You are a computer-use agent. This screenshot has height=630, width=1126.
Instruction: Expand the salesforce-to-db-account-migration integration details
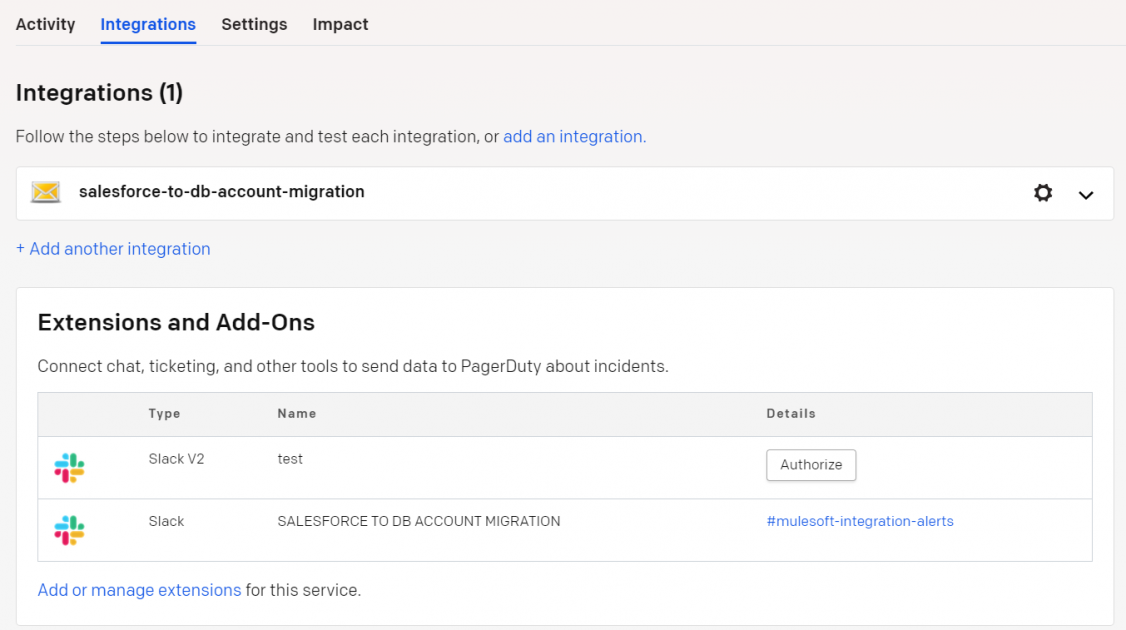pos(1086,193)
